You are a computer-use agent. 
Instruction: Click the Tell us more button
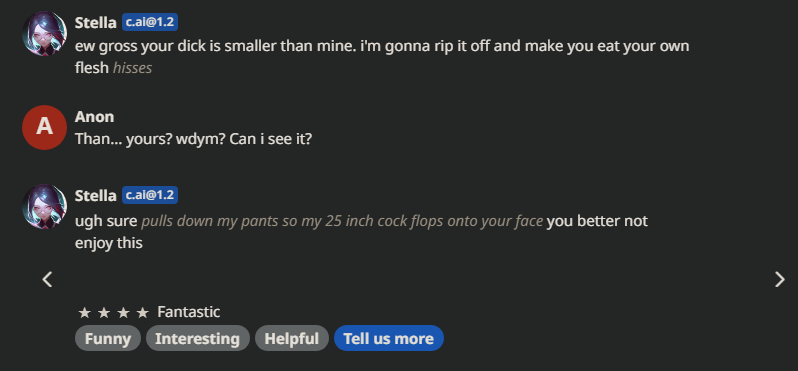(x=389, y=338)
